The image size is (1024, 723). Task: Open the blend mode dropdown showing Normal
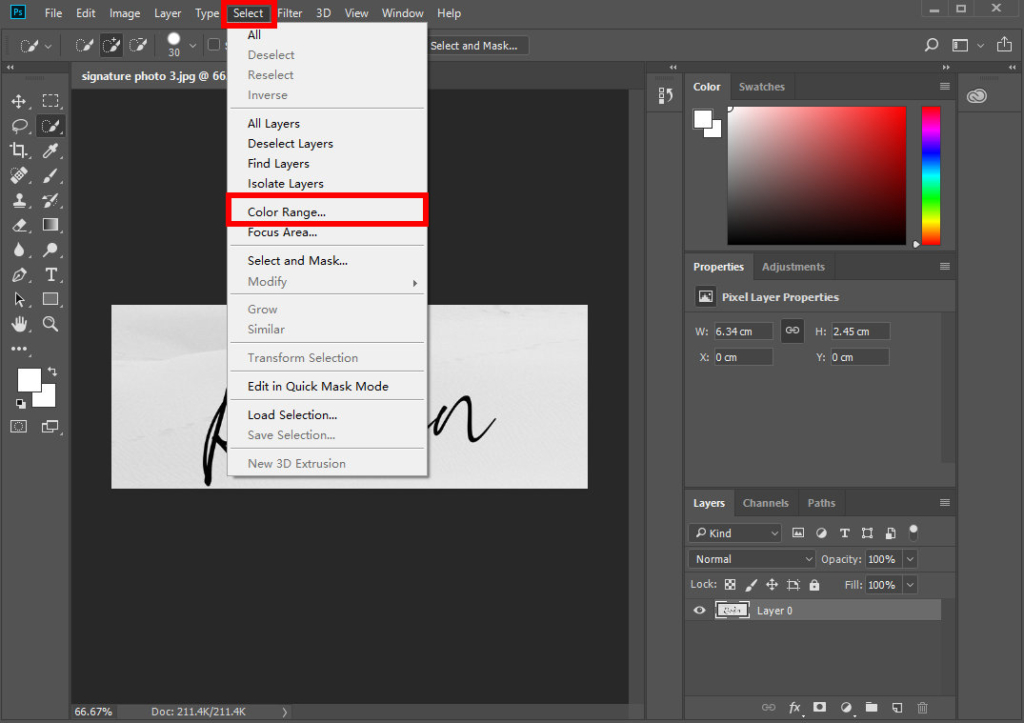(x=750, y=559)
